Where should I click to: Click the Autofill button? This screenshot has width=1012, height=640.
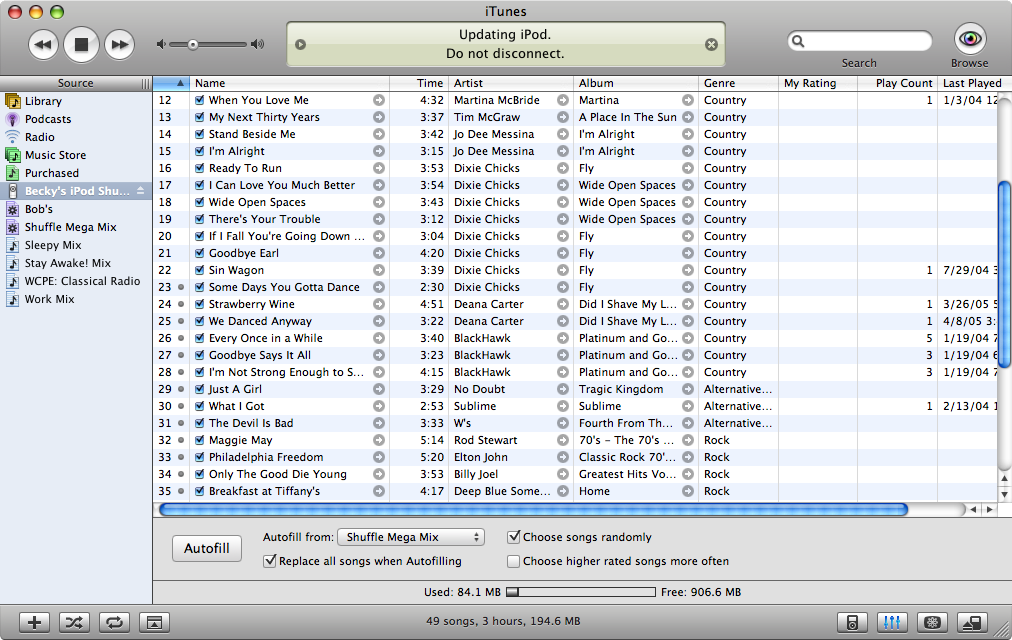pos(207,548)
